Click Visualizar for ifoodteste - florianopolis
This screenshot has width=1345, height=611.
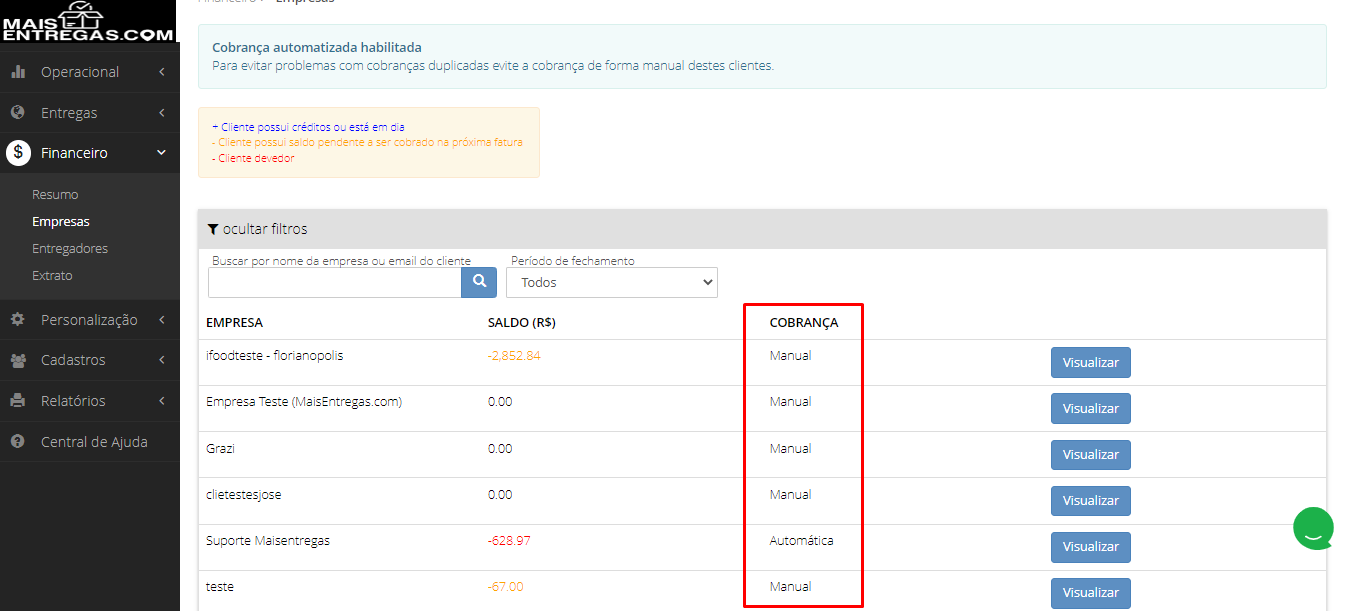pyautogui.click(x=1091, y=362)
